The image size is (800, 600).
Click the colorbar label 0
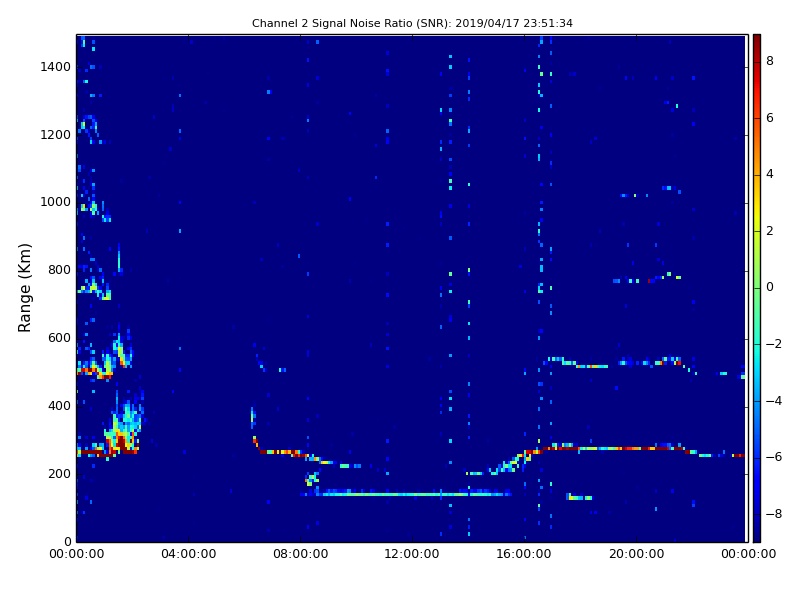pyautogui.click(x=770, y=287)
